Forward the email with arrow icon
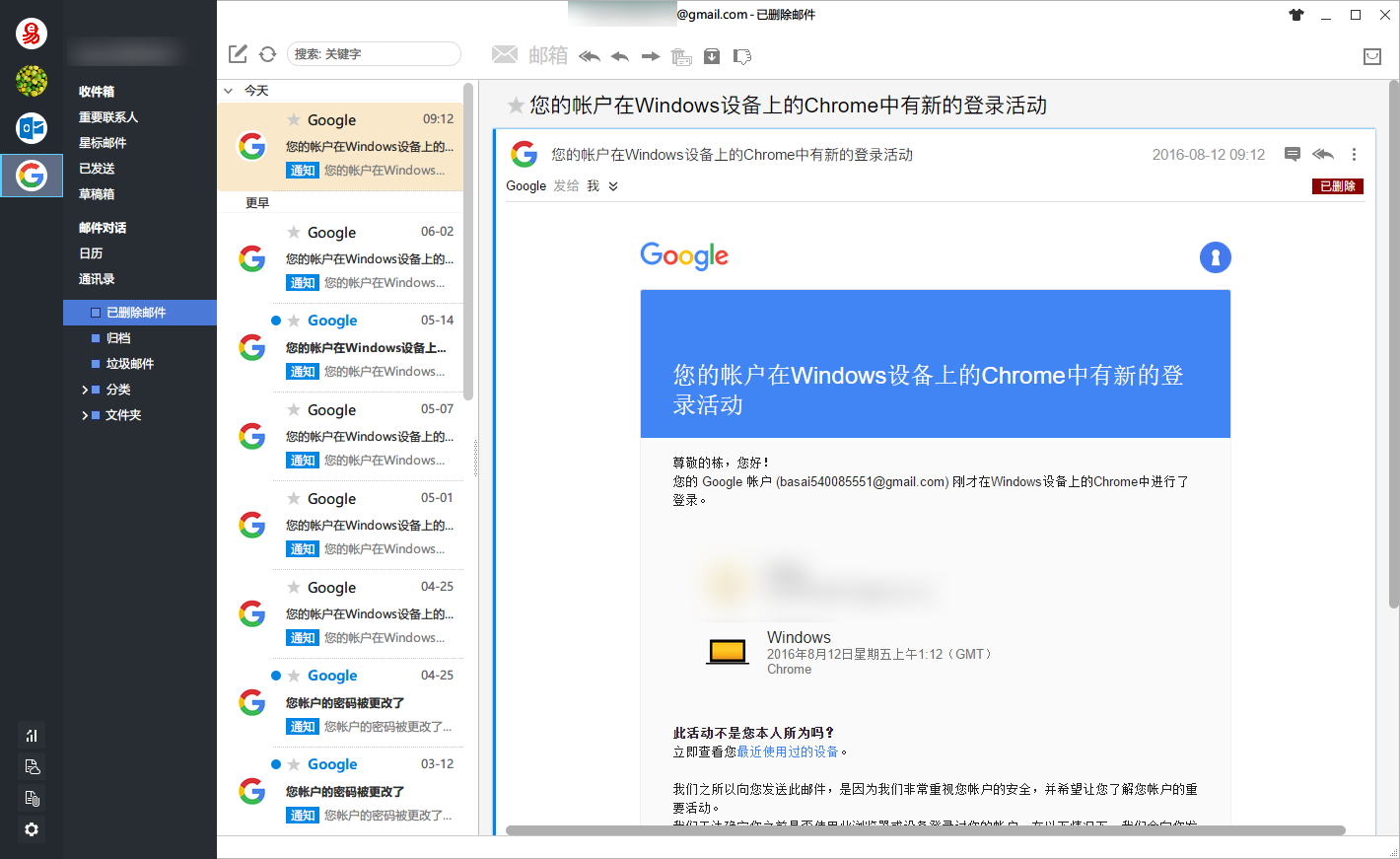 [x=651, y=56]
